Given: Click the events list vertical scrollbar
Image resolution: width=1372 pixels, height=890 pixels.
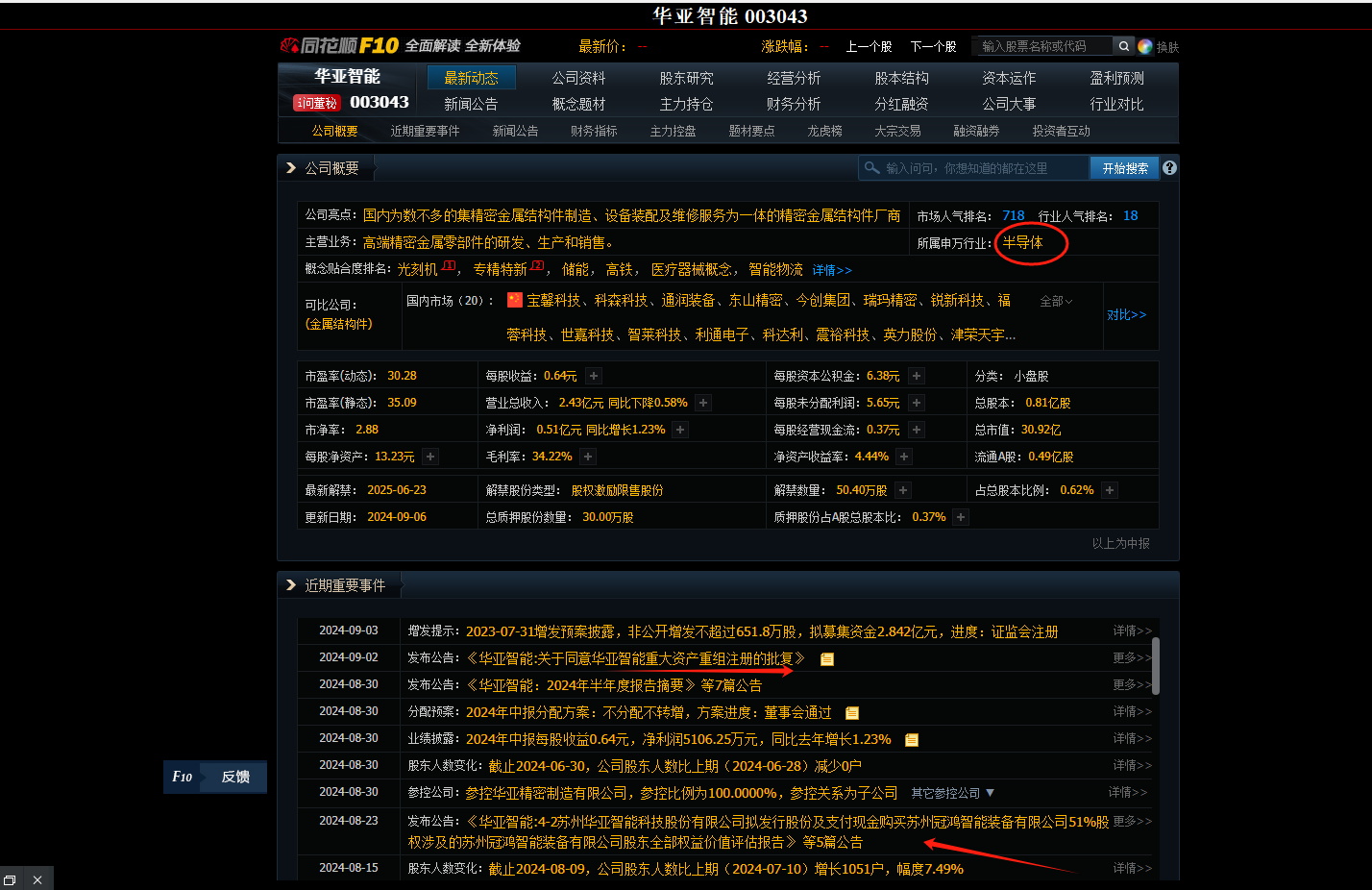Looking at the screenshot, I should tap(1155, 665).
